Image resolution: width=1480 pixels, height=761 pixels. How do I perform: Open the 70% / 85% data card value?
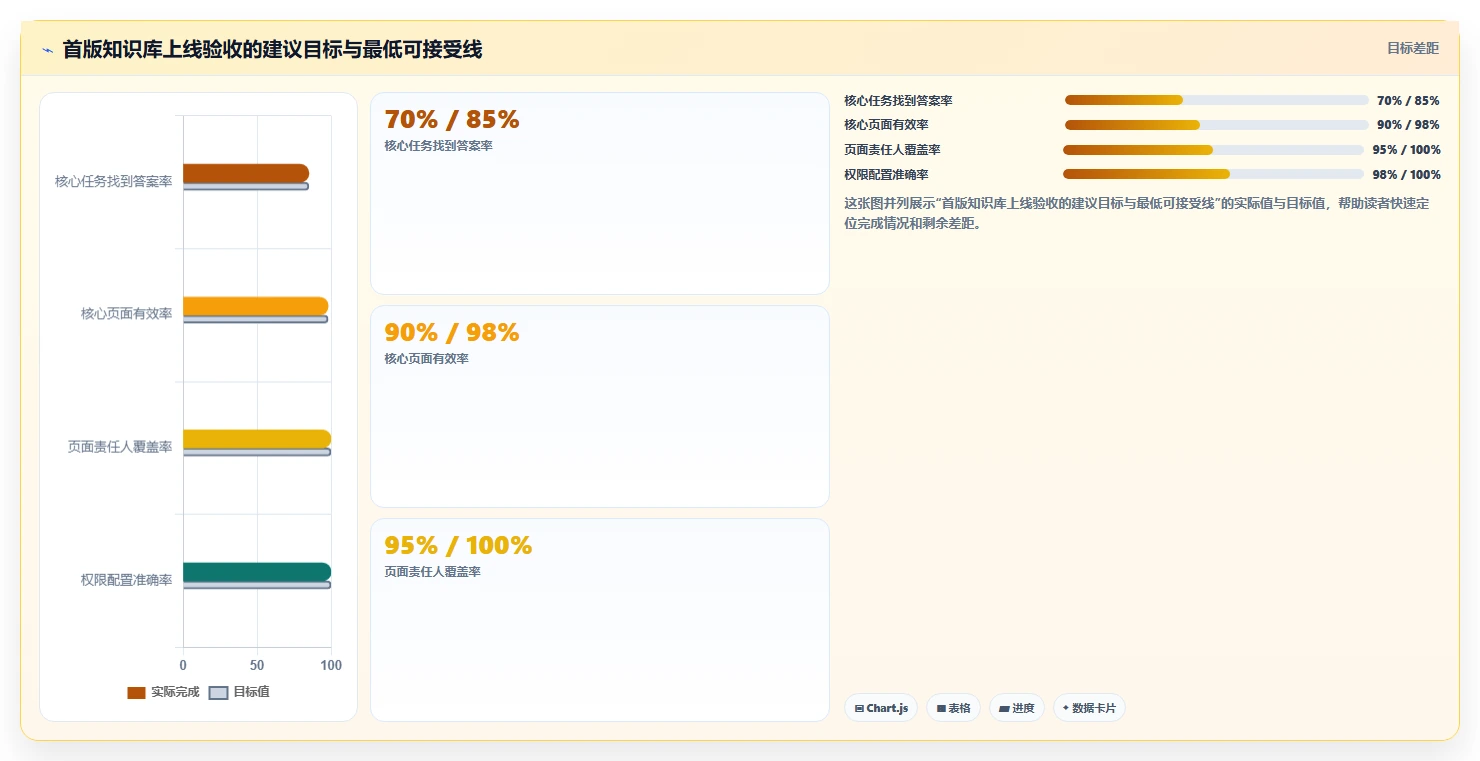coord(452,120)
